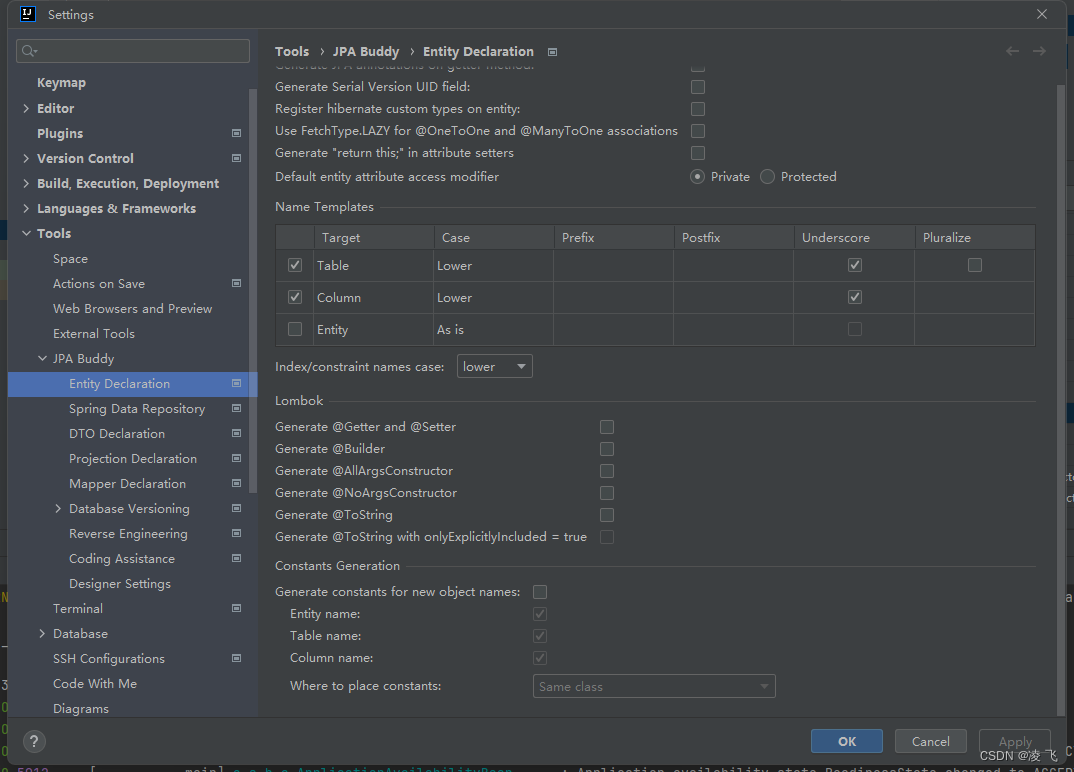The width and height of the screenshot is (1074, 772).
Task: Click the project icon on Terminal row
Action: pyautogui.click(x=236, y=608)
